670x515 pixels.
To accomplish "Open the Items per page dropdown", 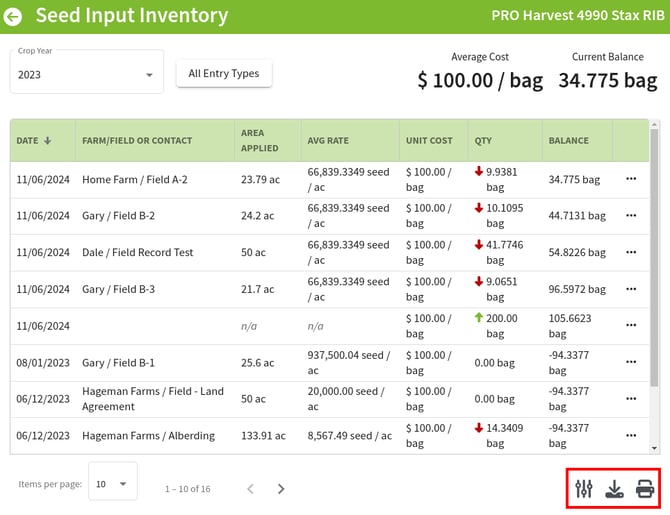I will [x=112, y=483].
